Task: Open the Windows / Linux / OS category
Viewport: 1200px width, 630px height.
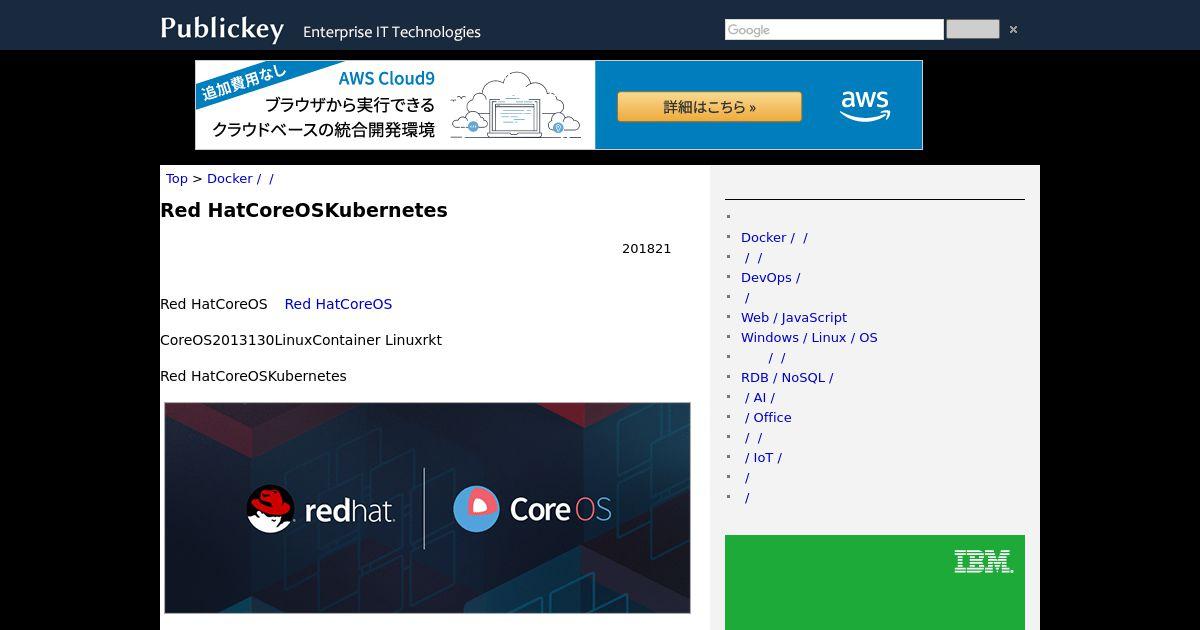Action: 809,337
